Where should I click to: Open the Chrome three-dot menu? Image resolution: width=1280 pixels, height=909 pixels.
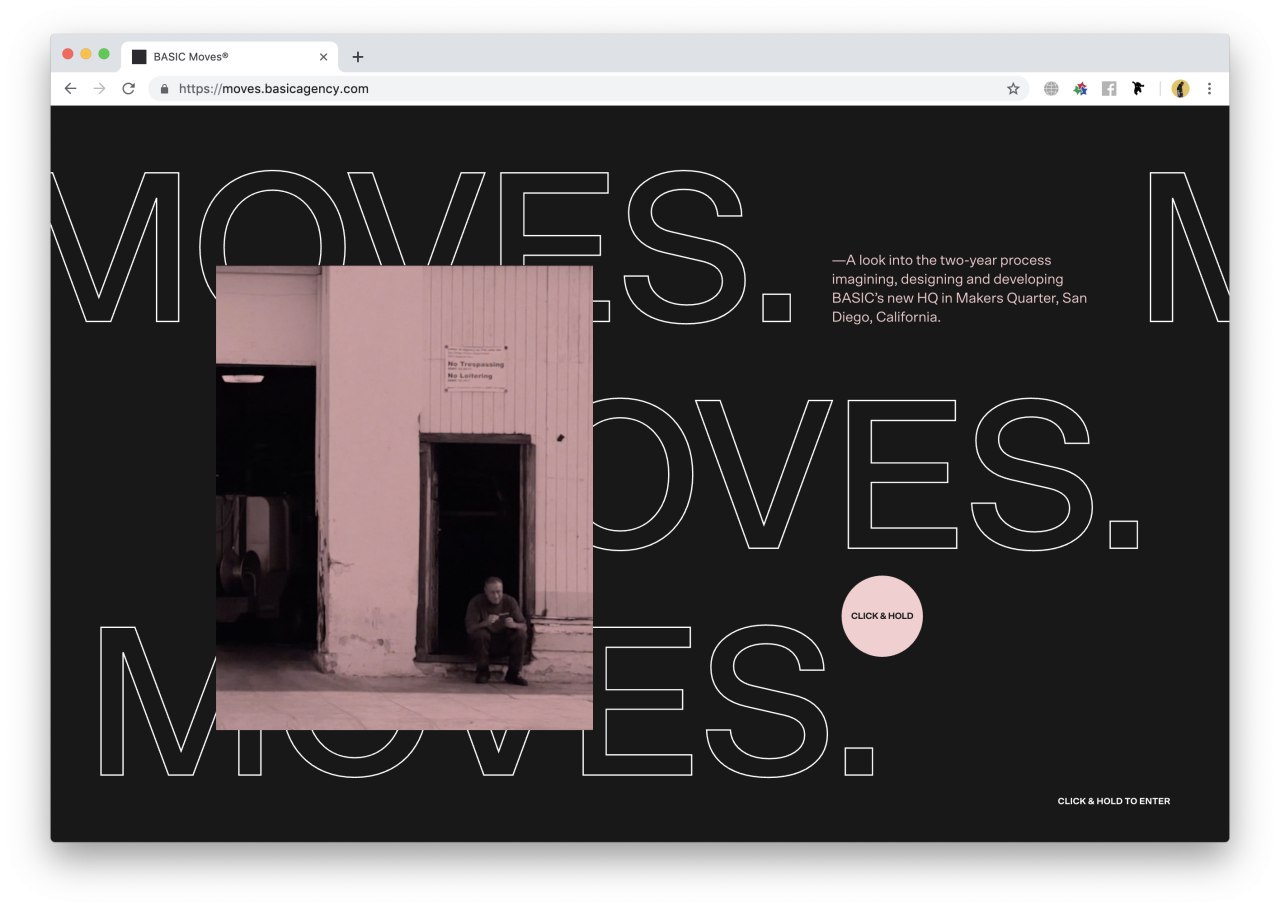[x=1209, y=89]
